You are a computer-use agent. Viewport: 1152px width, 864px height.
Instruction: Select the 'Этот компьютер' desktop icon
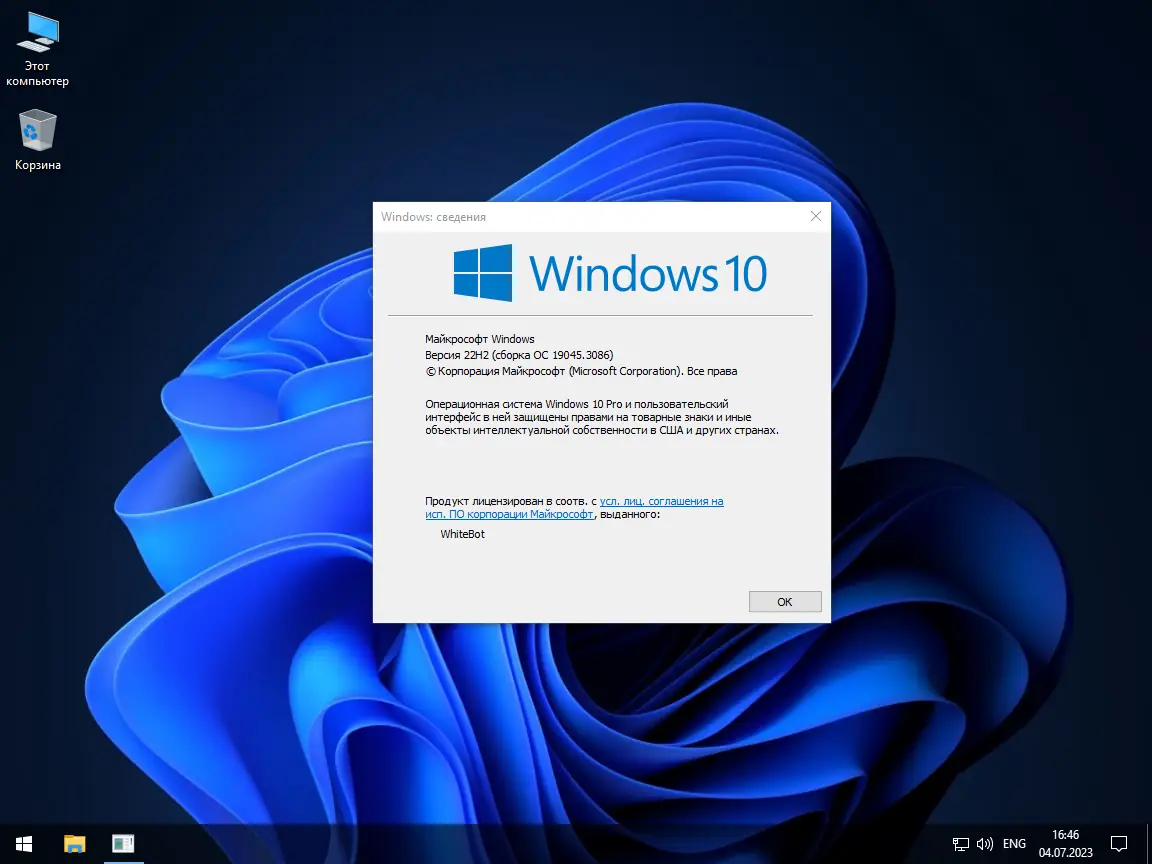(37, 50)
